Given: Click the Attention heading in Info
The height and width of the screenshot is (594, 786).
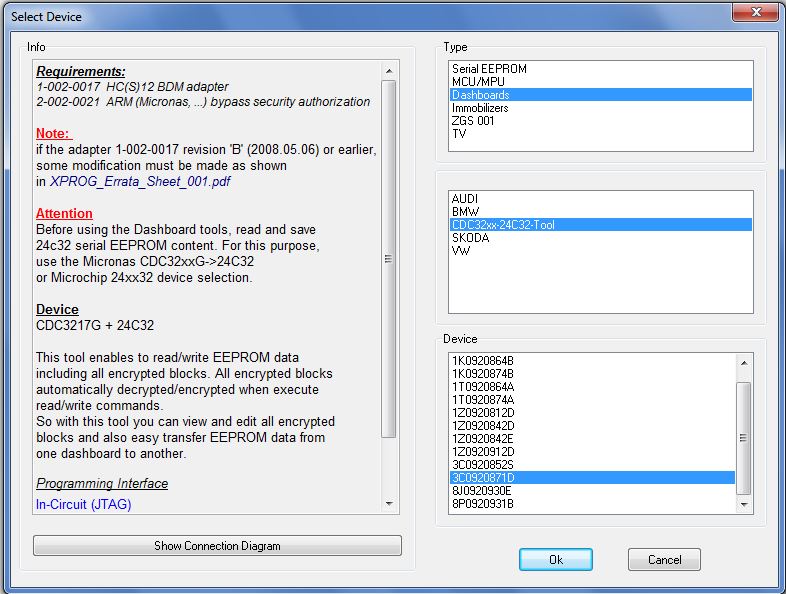Looking at the screenshot, I should (64, 213).
